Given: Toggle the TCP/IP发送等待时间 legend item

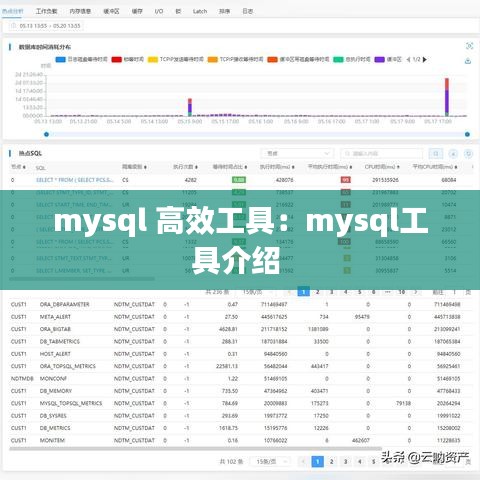Looking at the screenshot, I should (x=176, y=59).
